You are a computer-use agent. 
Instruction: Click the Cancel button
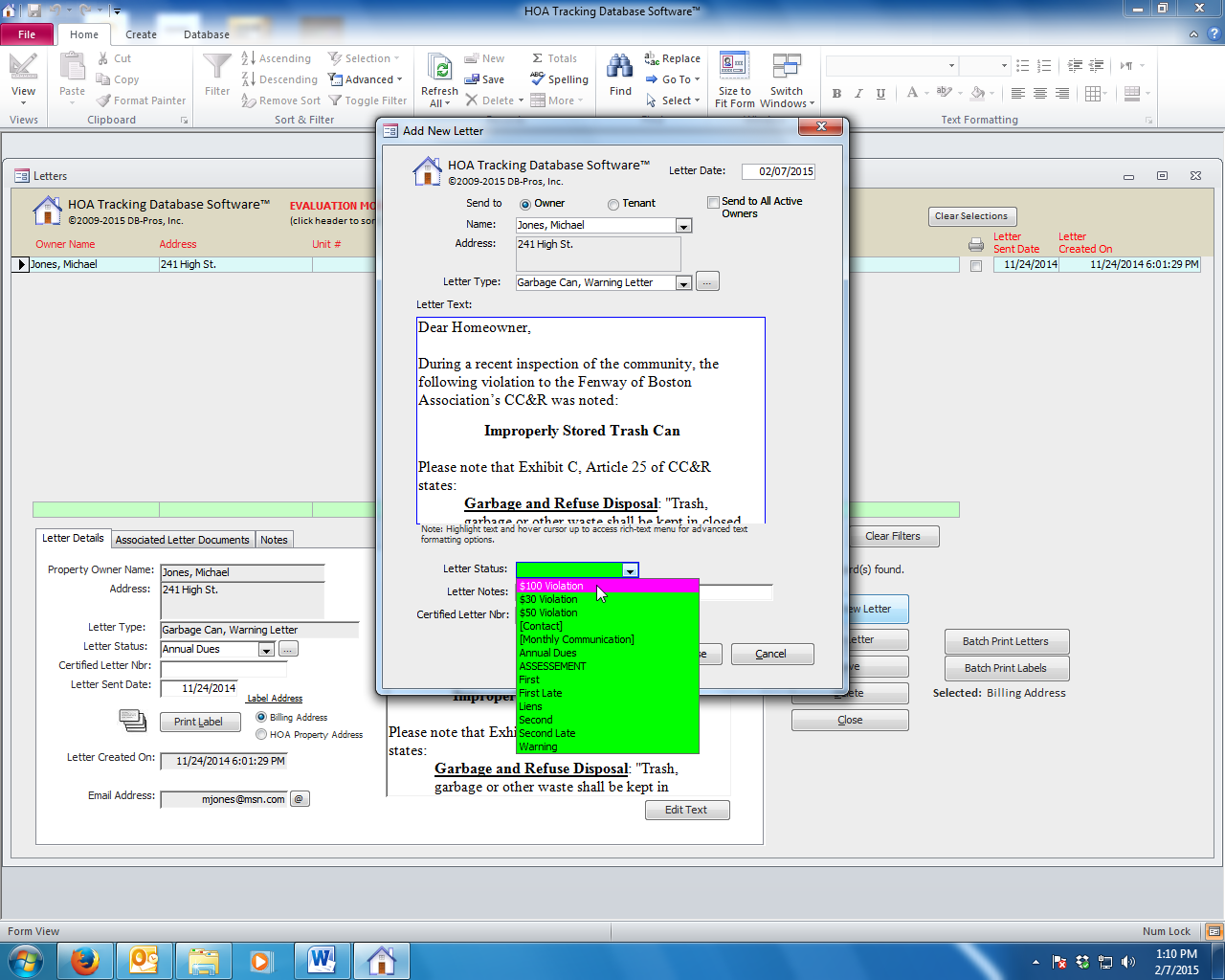[771, 654]
